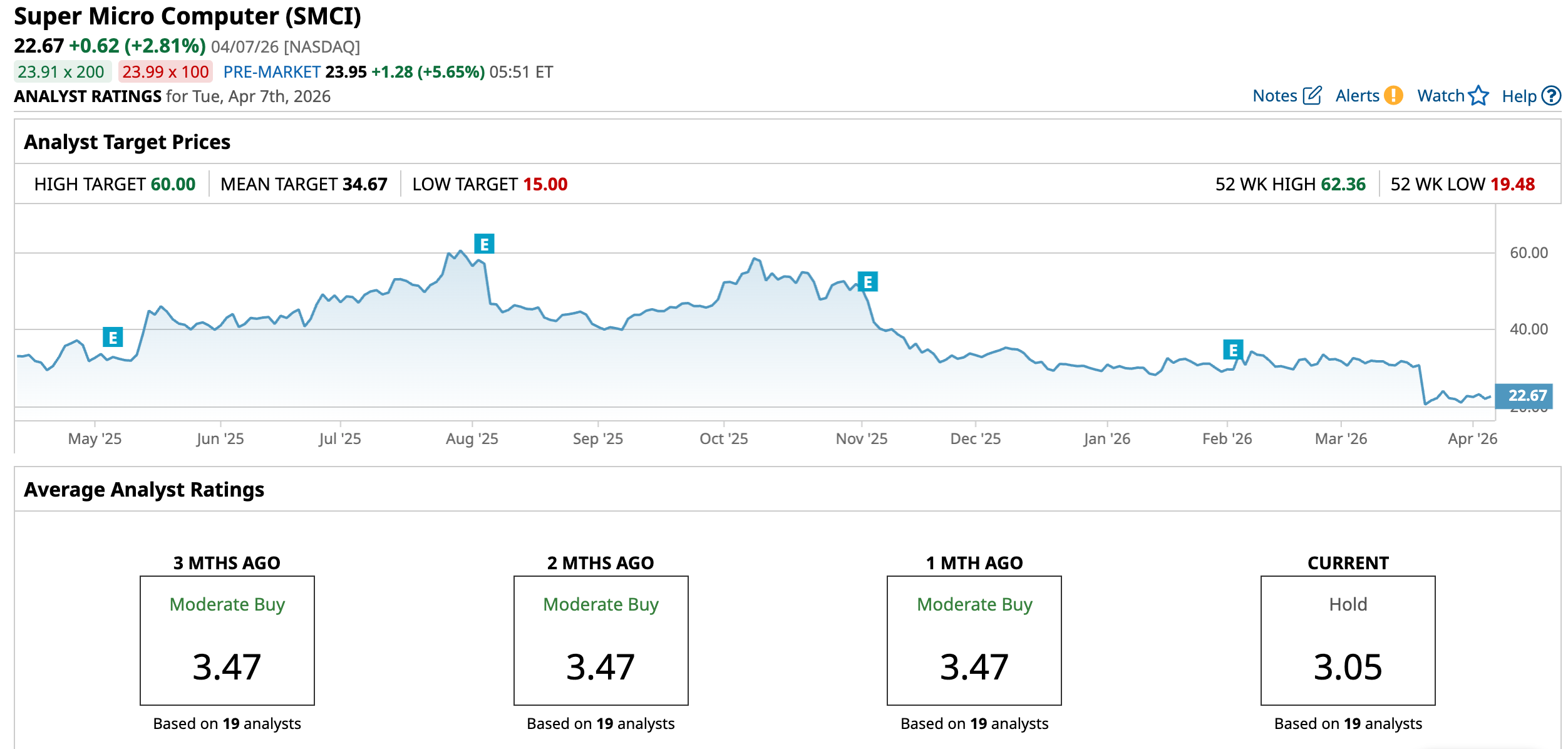Click the green bid 23.91 x 200 badge
1568x749 pixels.
click(61, 72)
